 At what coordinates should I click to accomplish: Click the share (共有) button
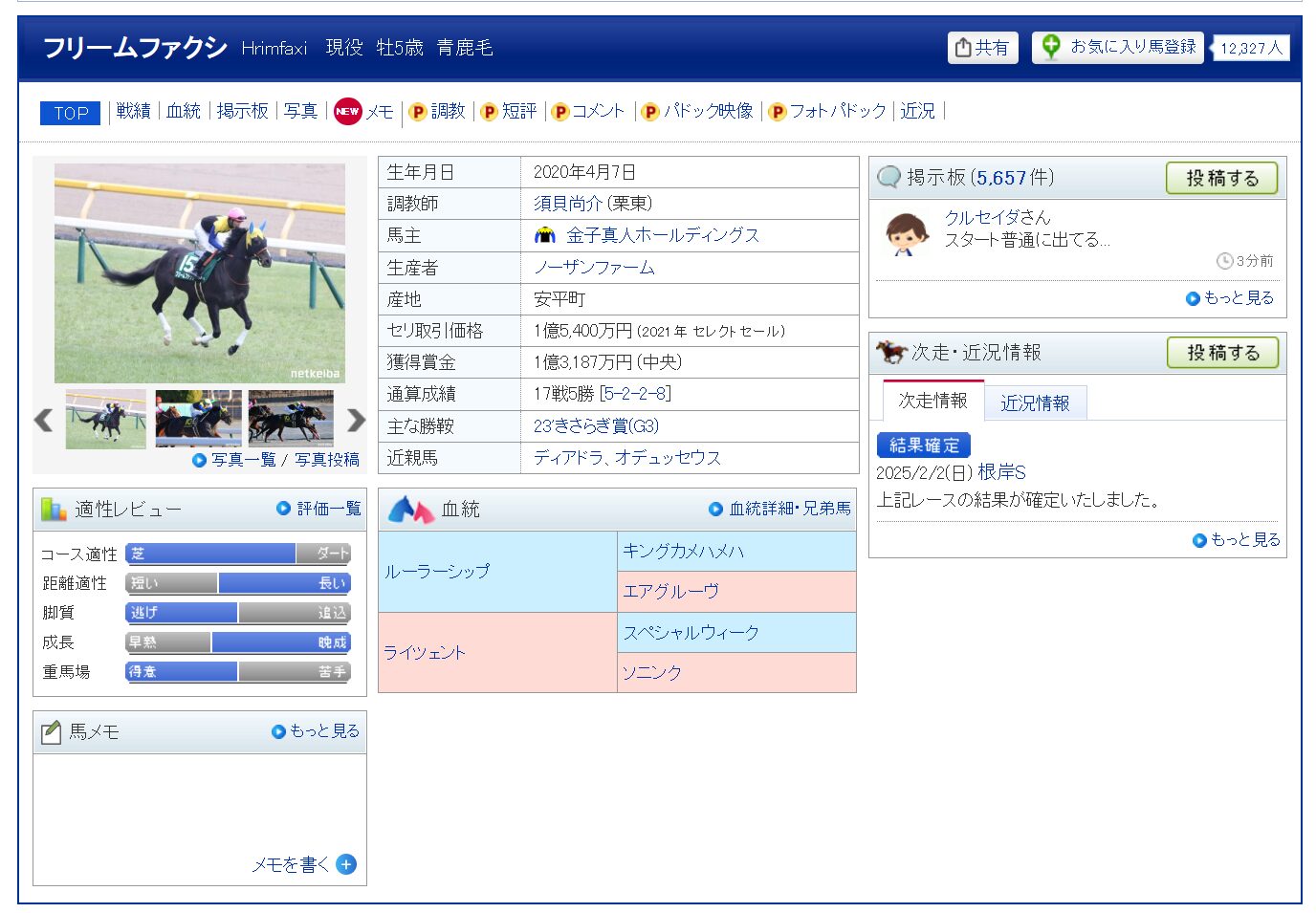point(982,48)
